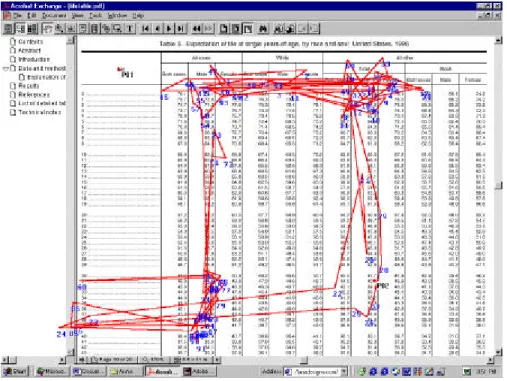Click the zoom percentage status box
The width and height of the screenshot is (507, 381).
pos(155,360)
